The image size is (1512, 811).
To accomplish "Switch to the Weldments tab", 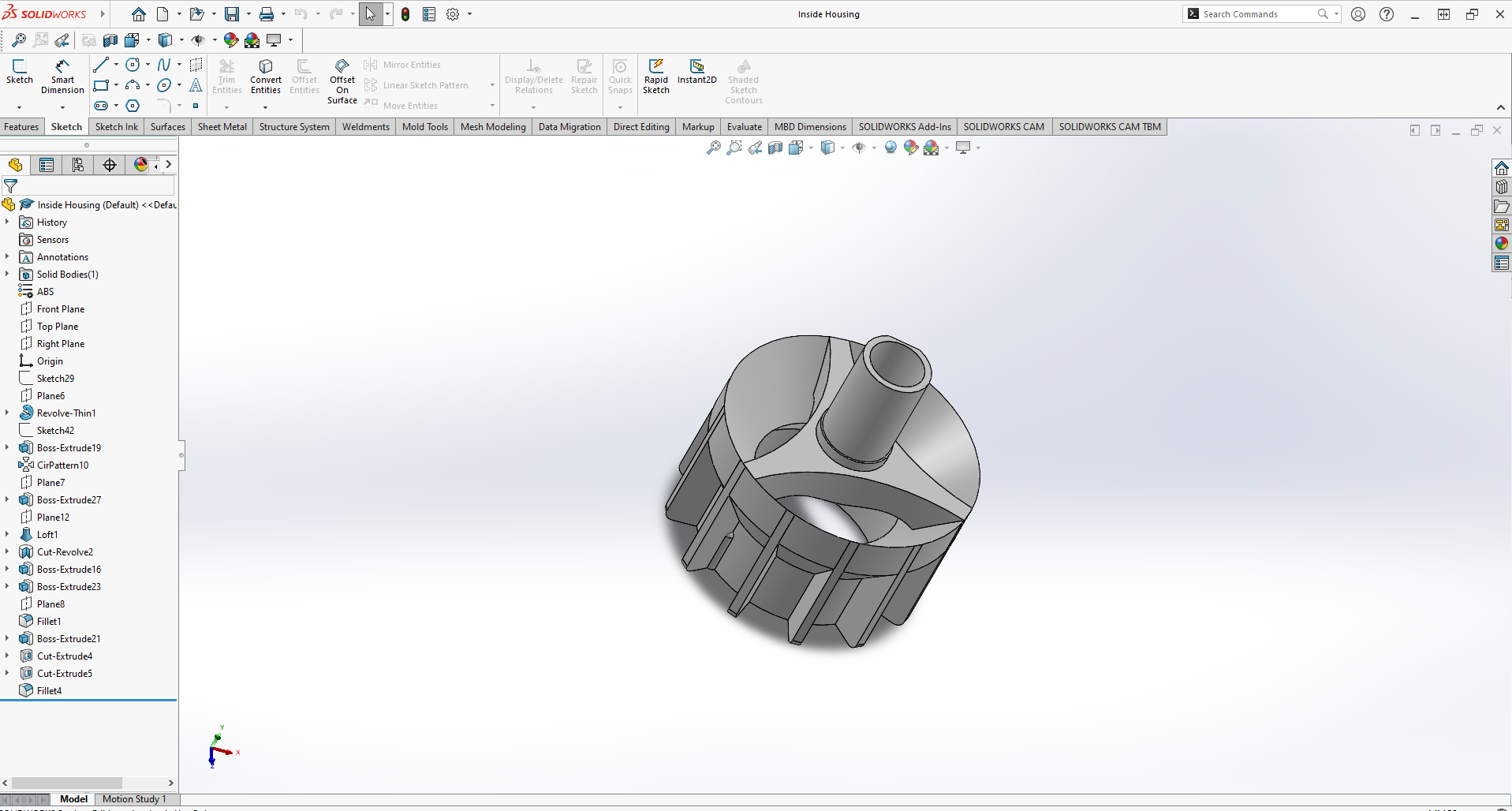I will [366, 127].
